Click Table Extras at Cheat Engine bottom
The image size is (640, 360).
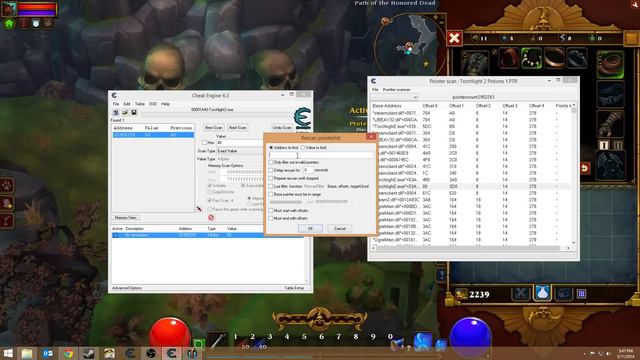pyautogui.click(x=294, y=288)
